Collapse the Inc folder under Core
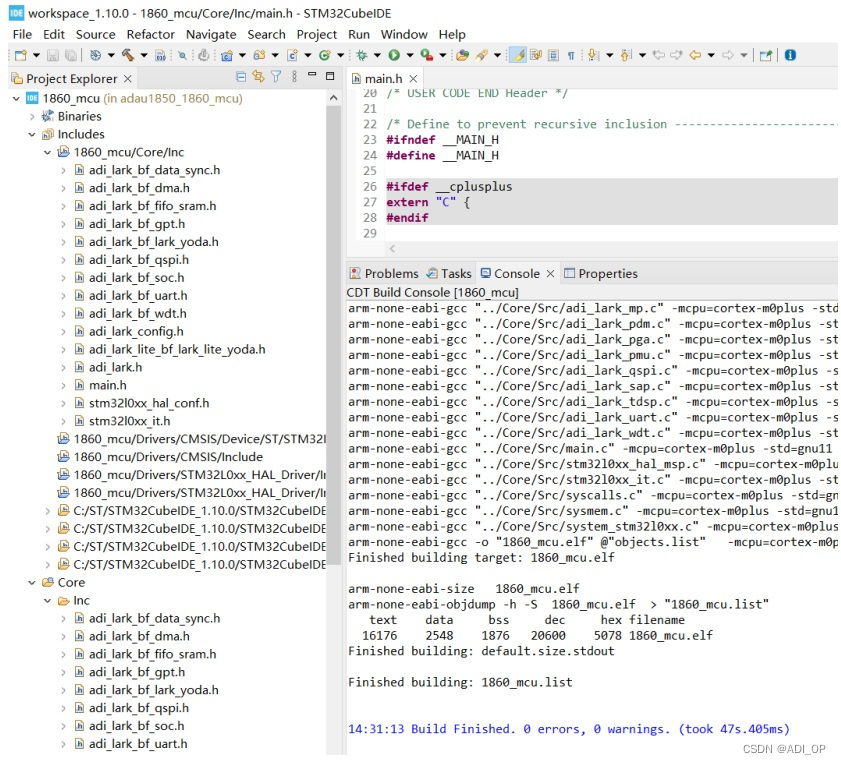Screen dimensions: 841x764 (48, 601)
